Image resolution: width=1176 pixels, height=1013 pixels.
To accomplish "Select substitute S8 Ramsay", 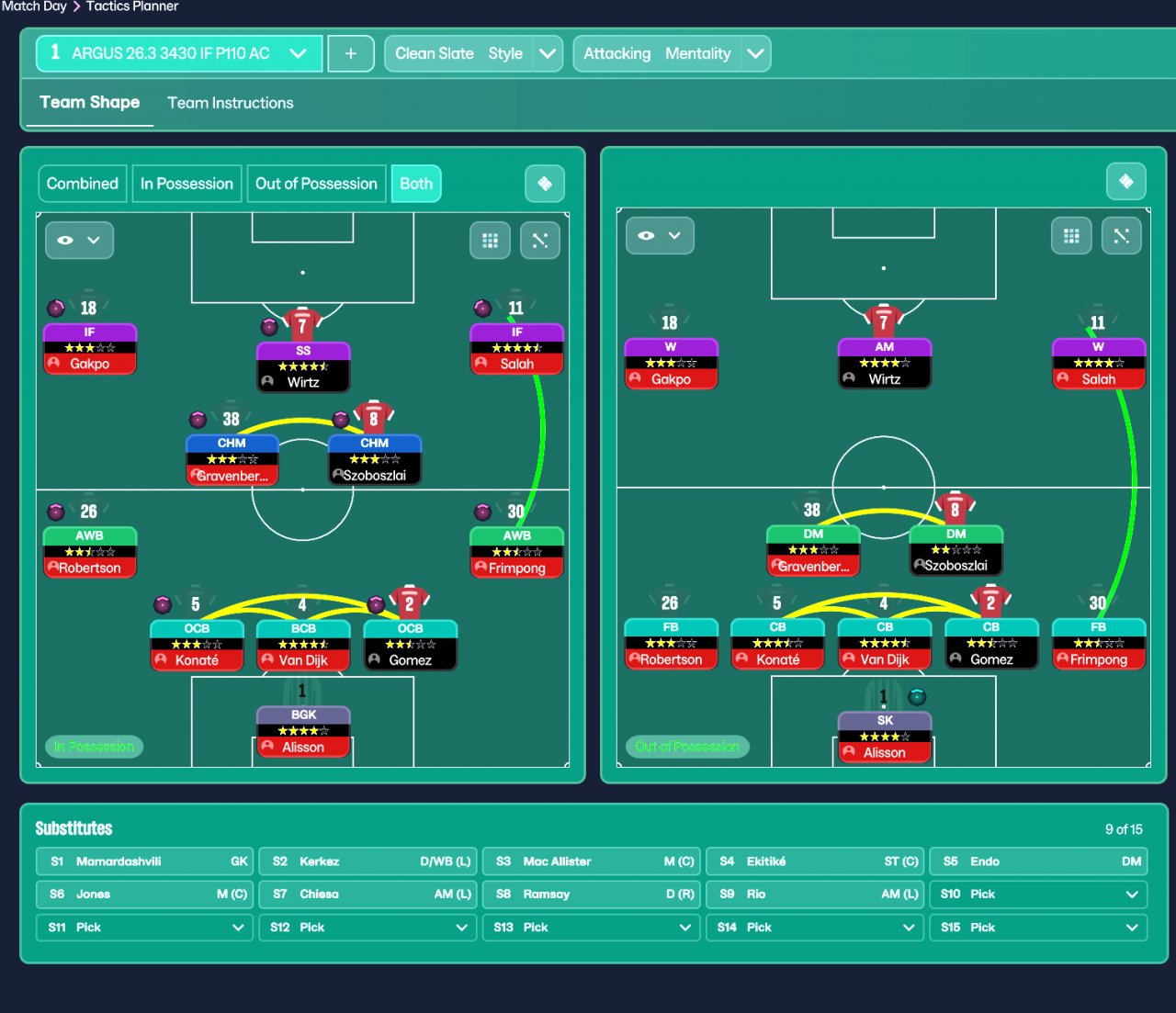I will pyautogui.click(x=592, y=895).
